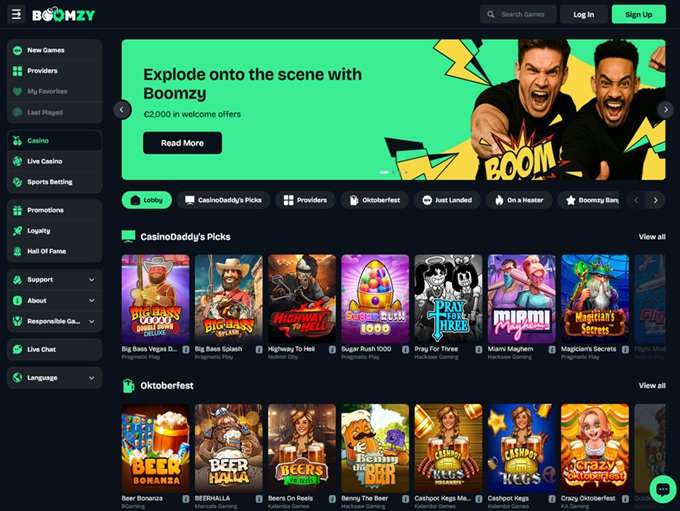This screenshot has height=511, width=680.
Task: Expand the About section
Action: 55,301
